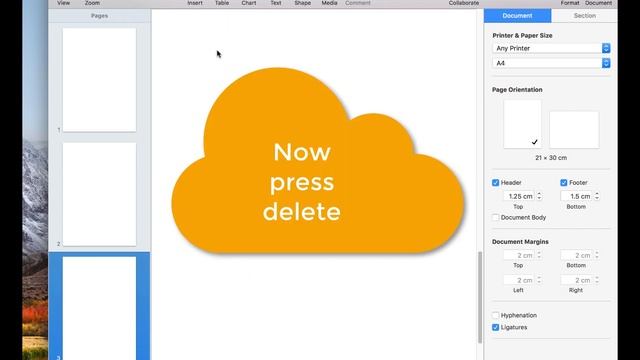Select page 1 thumbnail

point(99,80)
